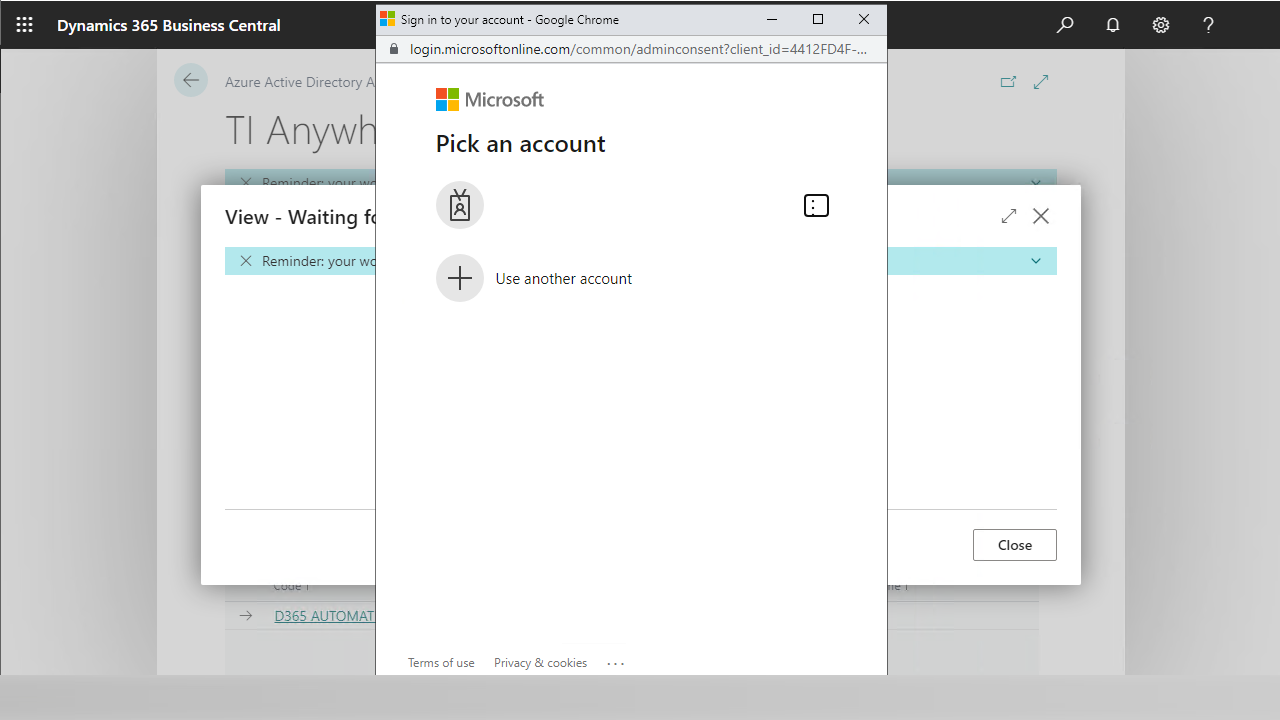Open the D365 AUTOMAT record link
1280x720 pixels.
click(x=324, y=616)
